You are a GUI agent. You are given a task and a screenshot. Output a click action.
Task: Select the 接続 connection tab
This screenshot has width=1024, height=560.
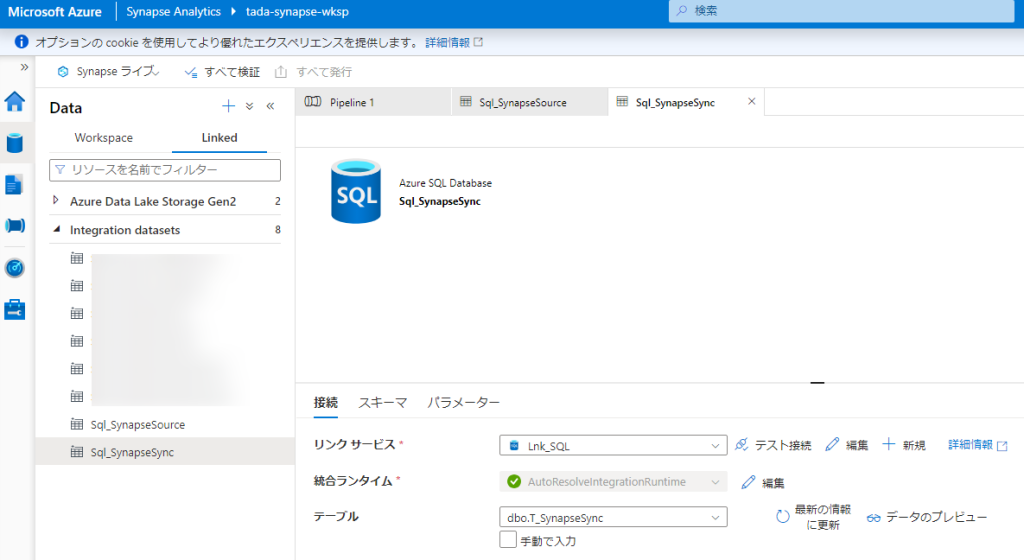point(326,402)
